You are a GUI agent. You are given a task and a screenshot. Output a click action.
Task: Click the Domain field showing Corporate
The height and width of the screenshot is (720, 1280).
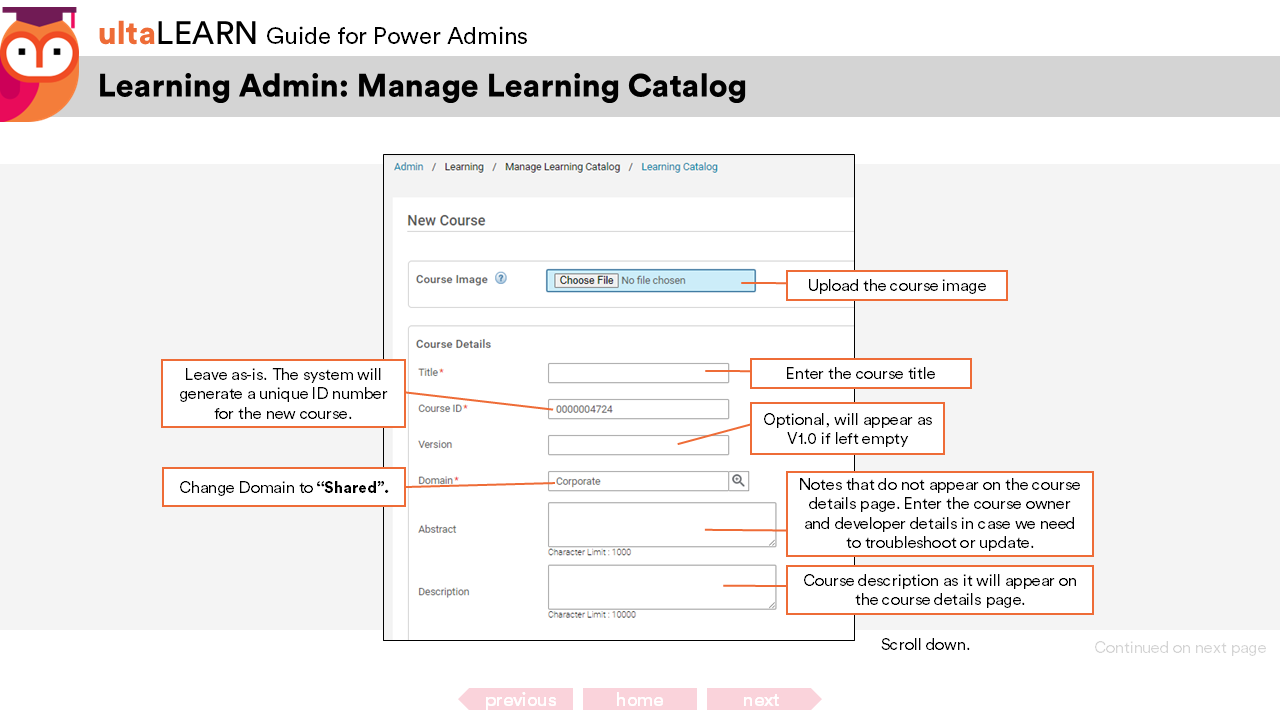638,481
